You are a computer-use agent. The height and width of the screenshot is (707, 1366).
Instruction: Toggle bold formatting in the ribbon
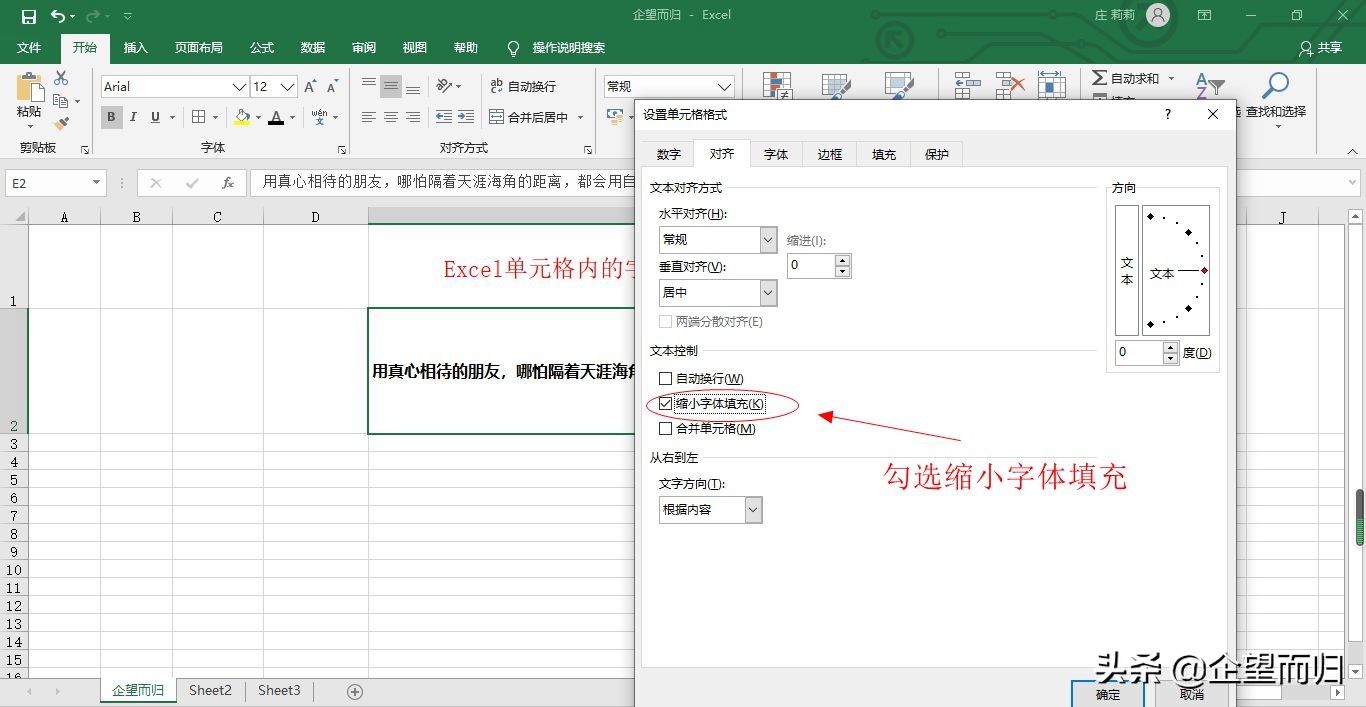coord(110,116)
